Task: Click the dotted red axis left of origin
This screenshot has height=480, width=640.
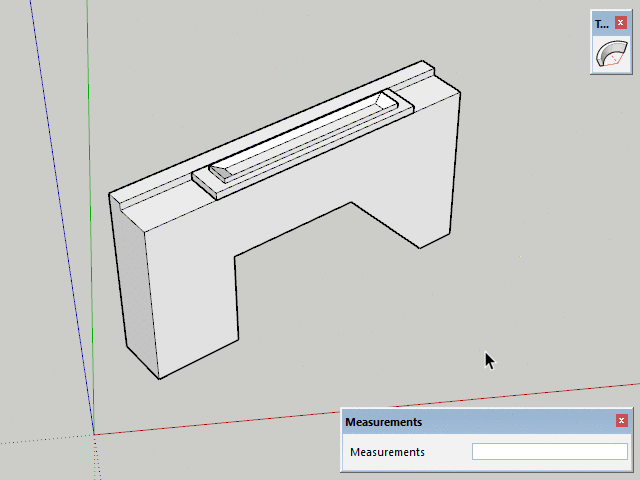Action: tap(40, 440)
